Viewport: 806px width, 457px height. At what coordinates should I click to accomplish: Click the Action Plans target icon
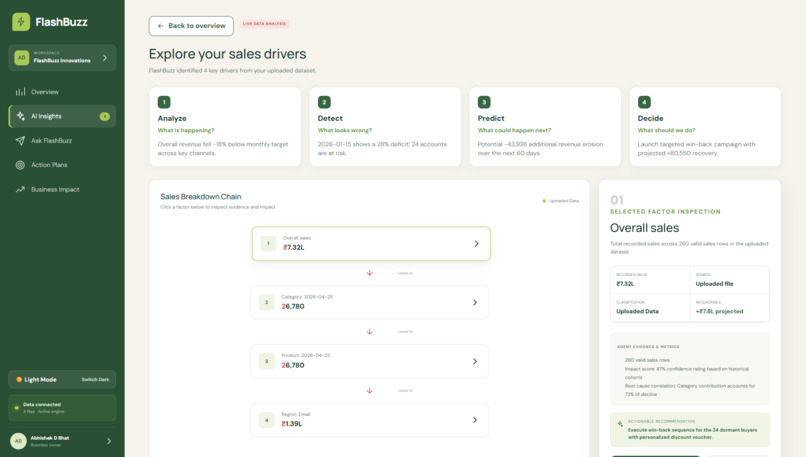point(20,165)
